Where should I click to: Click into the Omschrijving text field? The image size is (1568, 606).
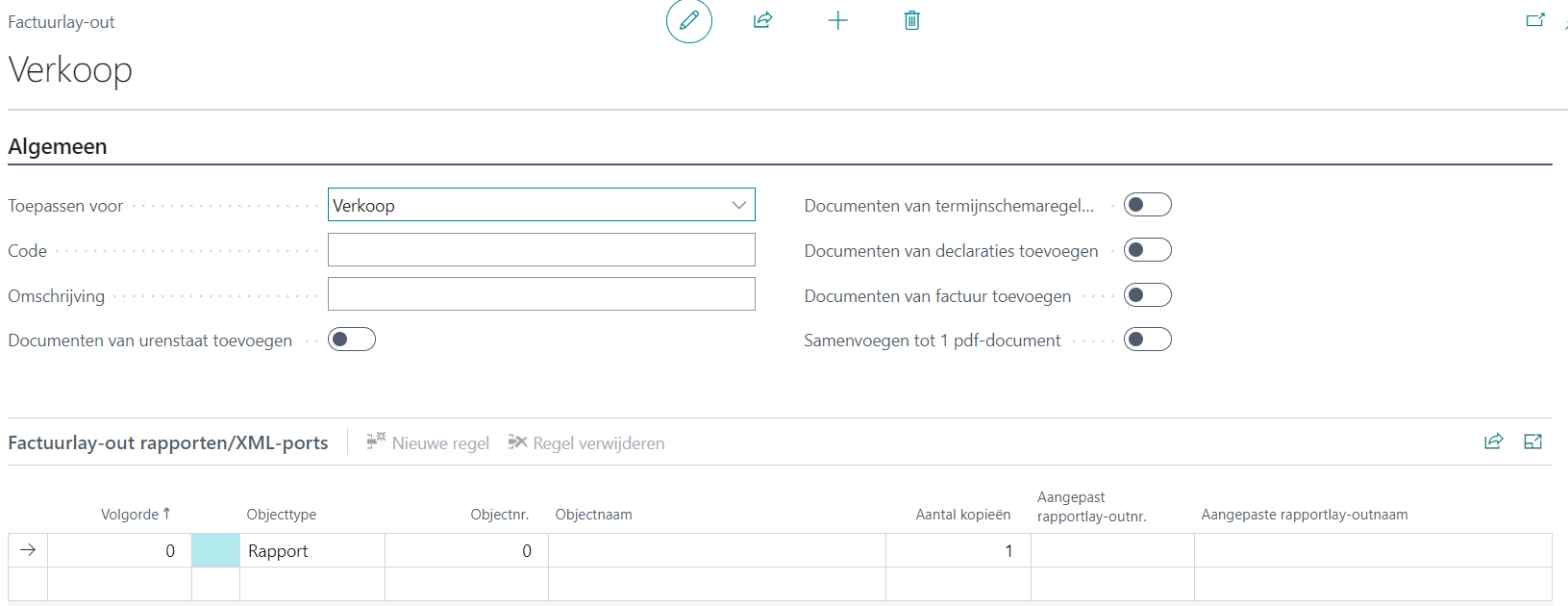(541, 294)
